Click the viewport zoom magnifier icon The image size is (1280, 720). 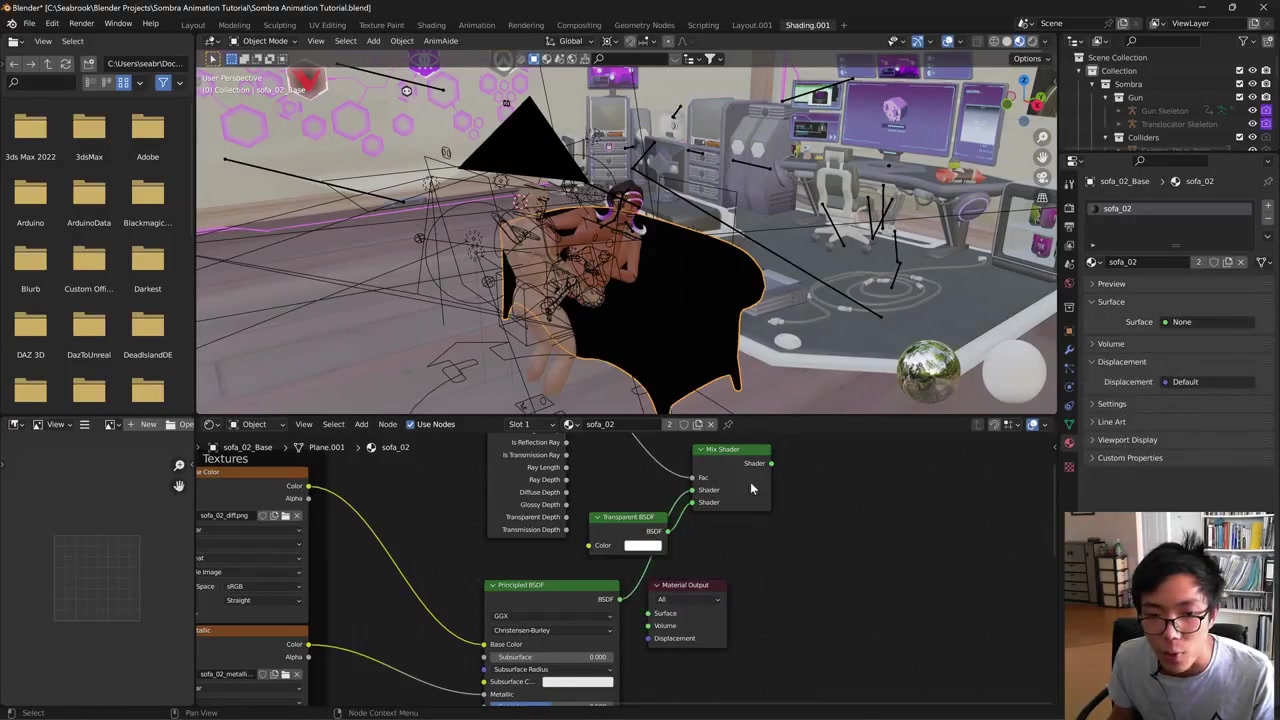[1042, 137]
